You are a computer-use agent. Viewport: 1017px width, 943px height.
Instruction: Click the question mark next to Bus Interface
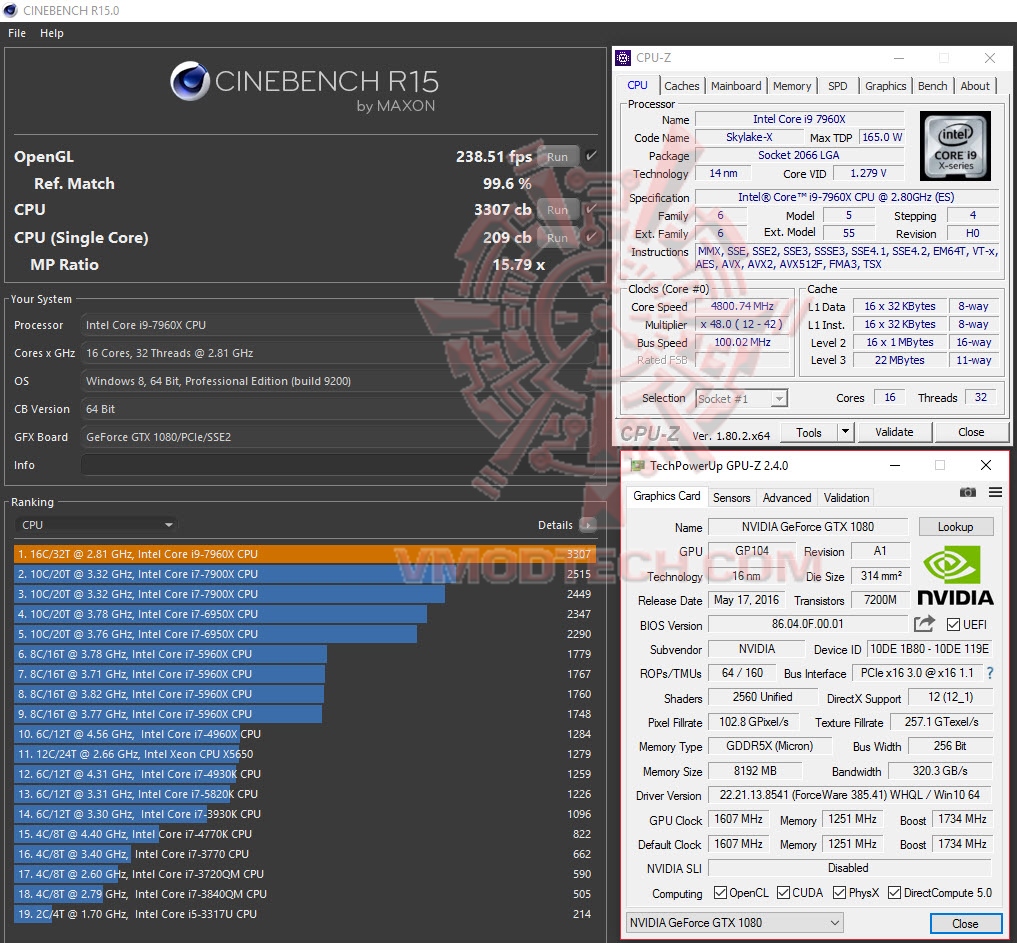pos(989,673)
